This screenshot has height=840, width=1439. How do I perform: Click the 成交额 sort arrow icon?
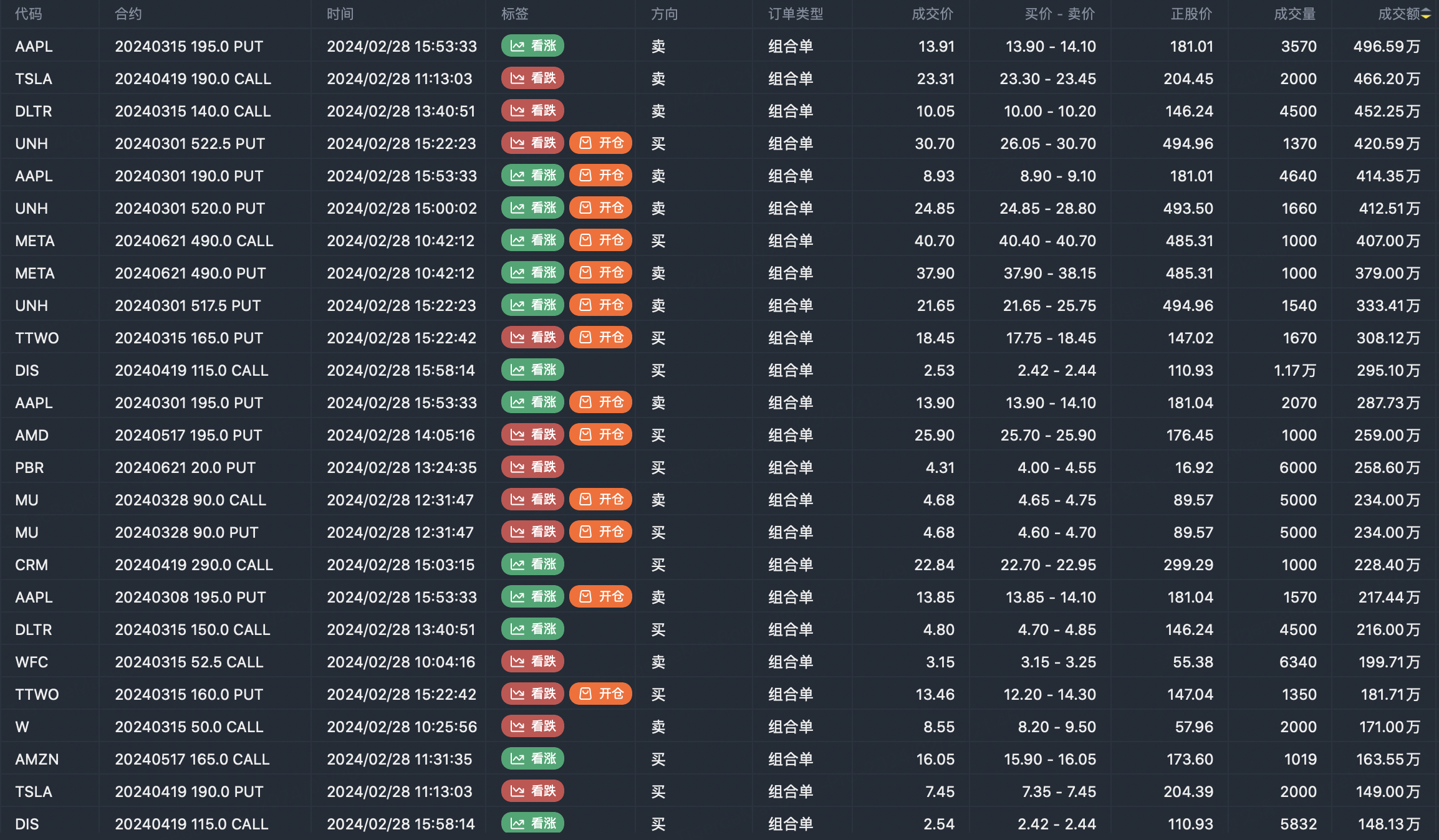tap(1426, 14)
